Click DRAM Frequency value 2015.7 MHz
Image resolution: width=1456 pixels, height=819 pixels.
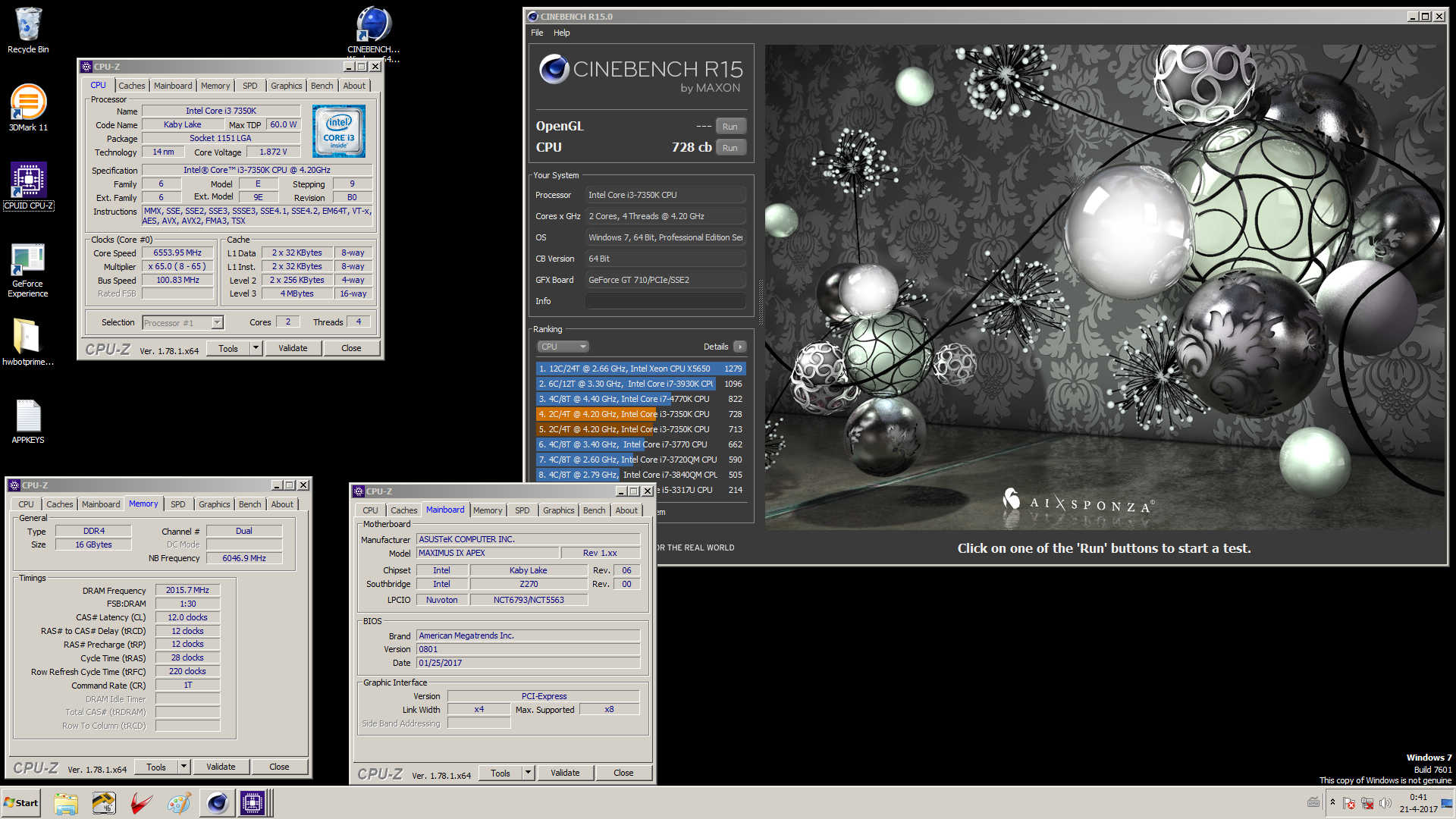[x=187, y=590]
